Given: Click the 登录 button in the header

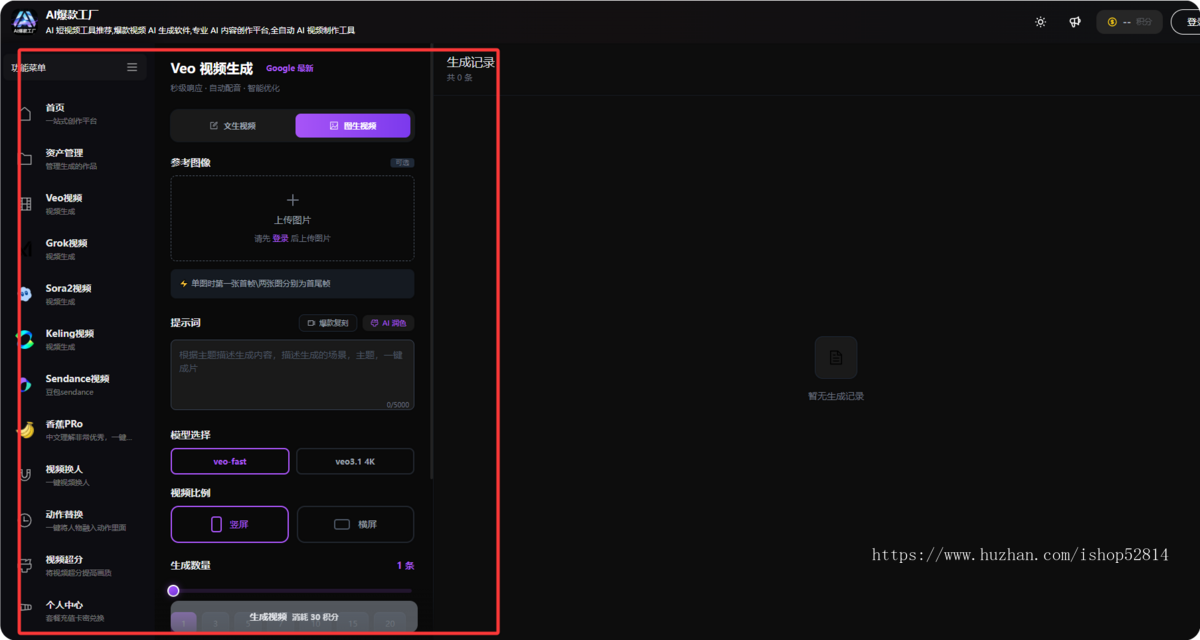Looking at the screenshot, I should pos(1188,22).
